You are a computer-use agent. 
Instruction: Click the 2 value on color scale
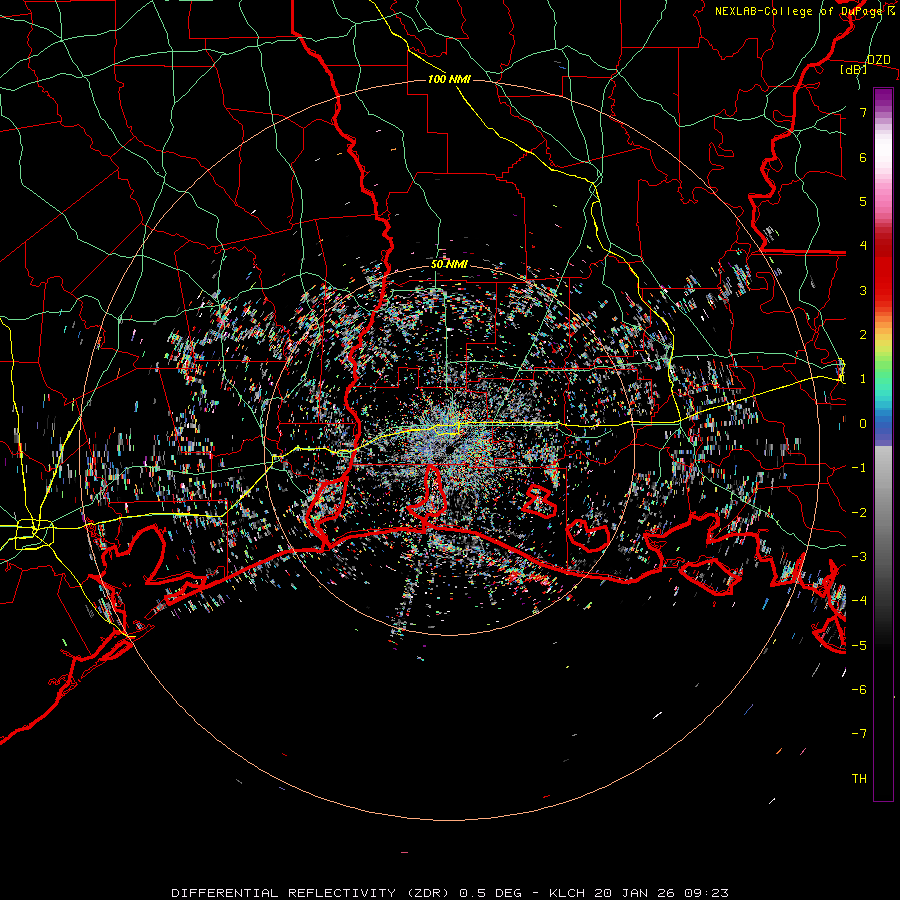pyautogui.click(x=863, y=335)
